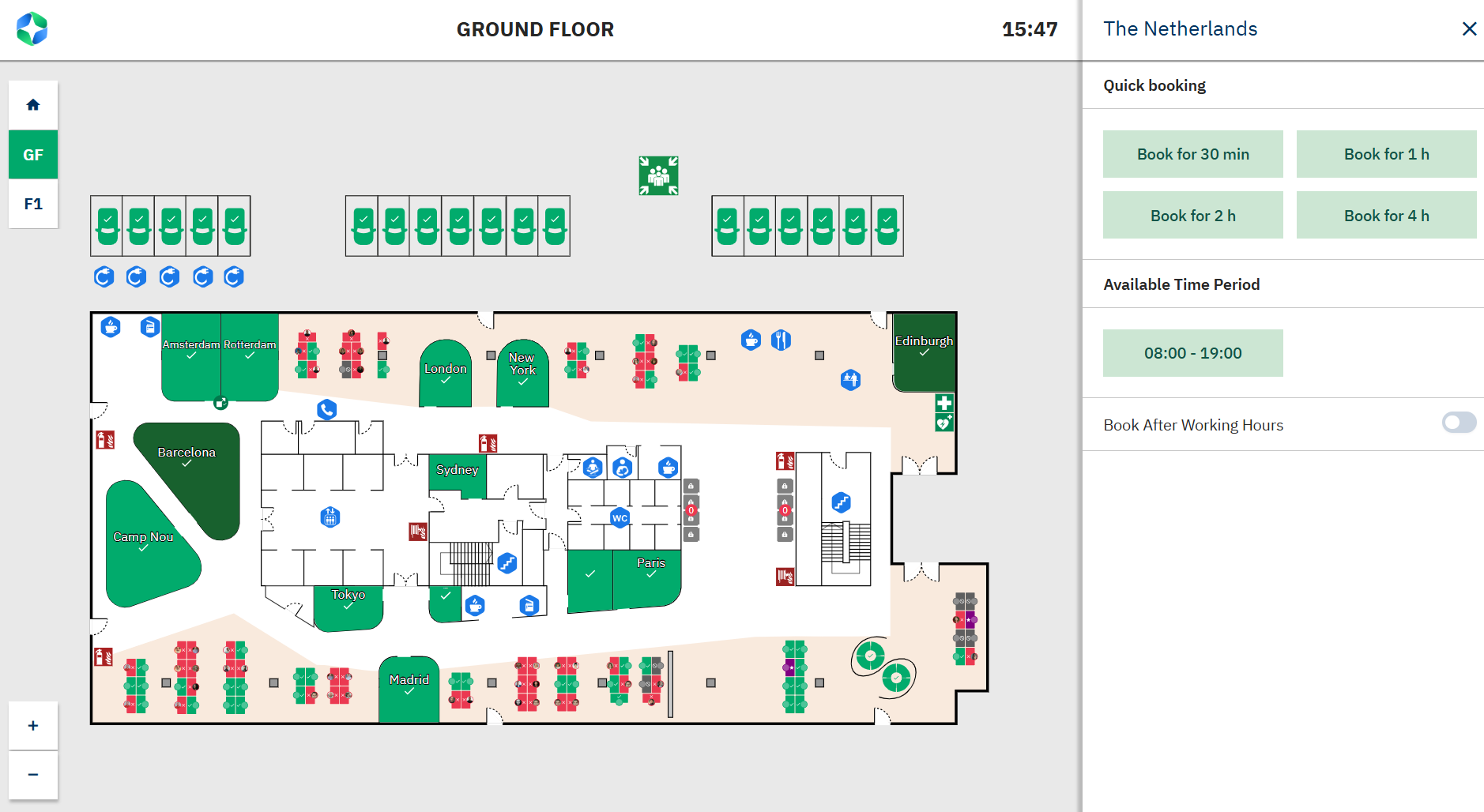Click the blue phone booth icon
Viewport: 1484px width, 812px height.
coord(326,409)
